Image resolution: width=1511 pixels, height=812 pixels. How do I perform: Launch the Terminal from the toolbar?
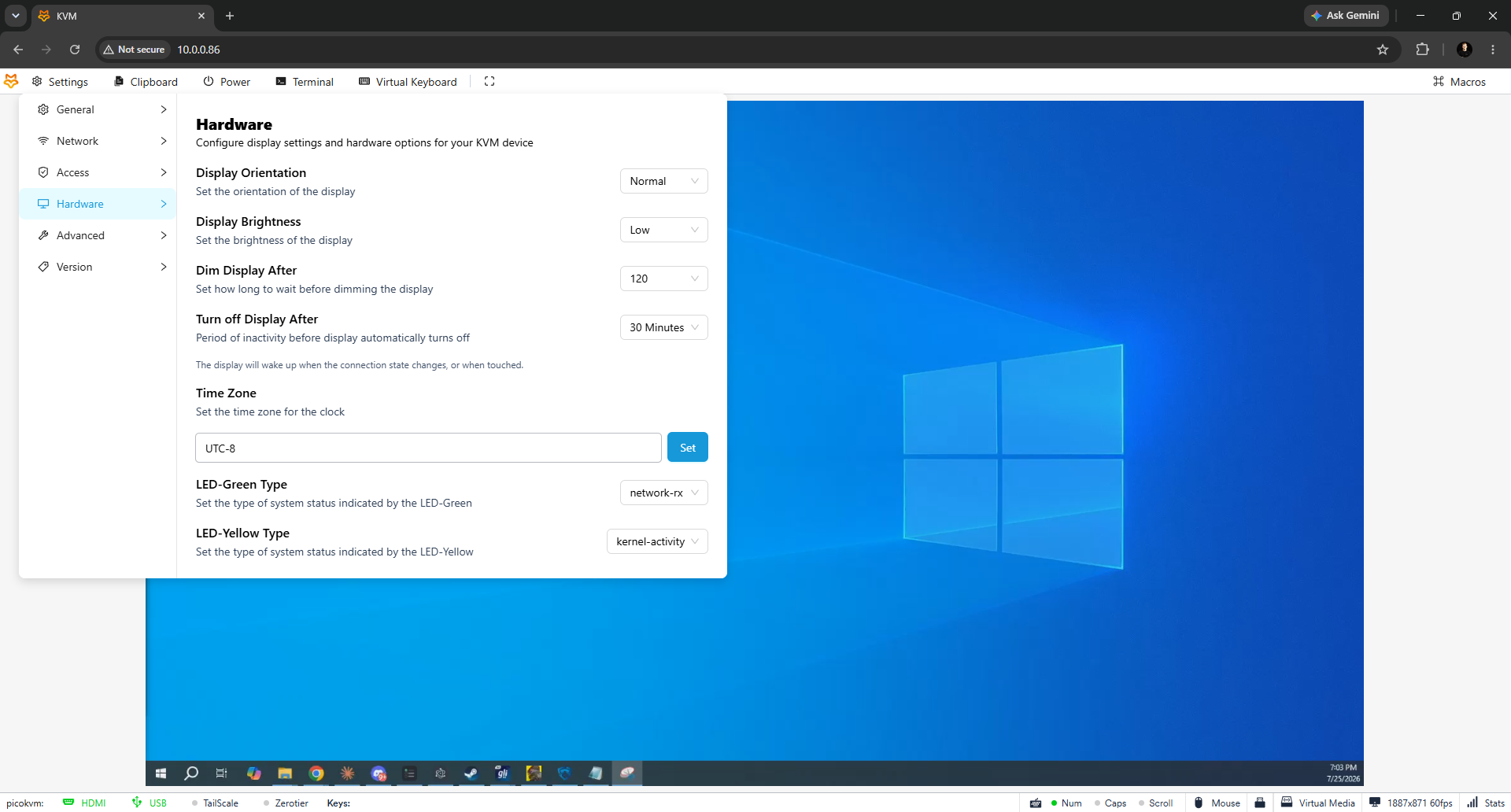click(305, 82)
